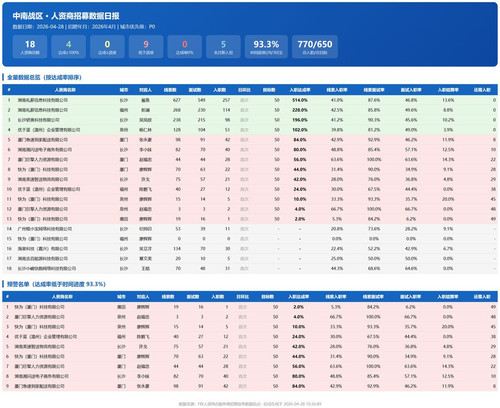Click the 全量数据总览 section heading

[x=44, y=77]
